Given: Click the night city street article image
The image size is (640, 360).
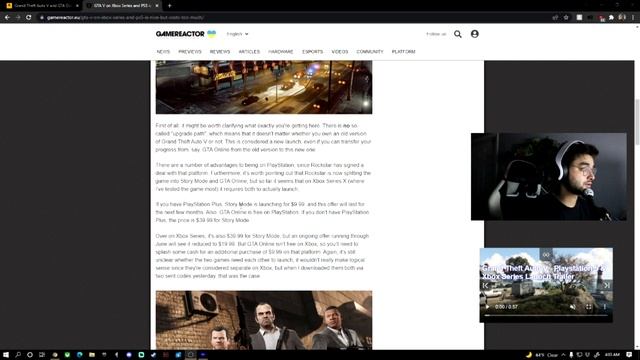Looking at the screenshot, I should click(x=264, y=87).
